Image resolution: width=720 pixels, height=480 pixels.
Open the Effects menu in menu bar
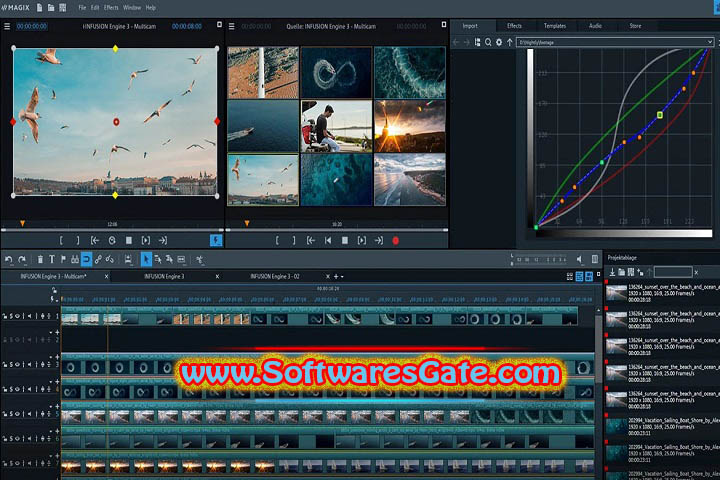click(x=111, y=8)
